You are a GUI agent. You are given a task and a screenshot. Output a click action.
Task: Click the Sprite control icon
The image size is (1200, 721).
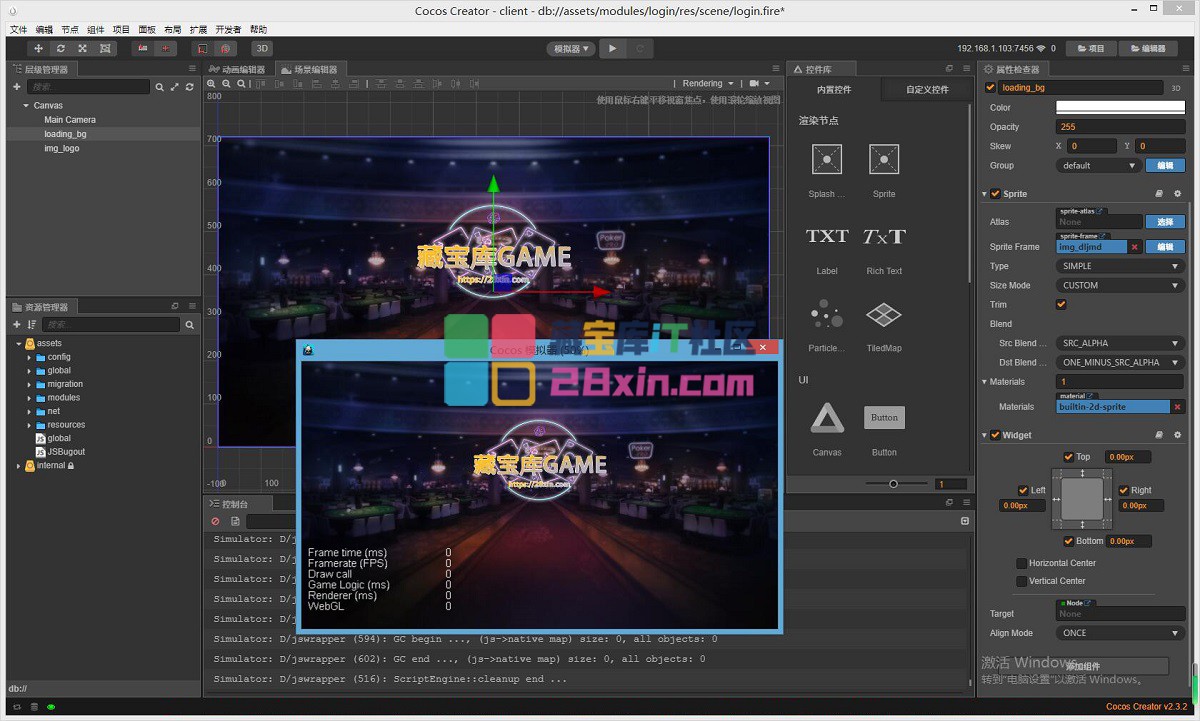pyautogui.click(x=884, y=159)
